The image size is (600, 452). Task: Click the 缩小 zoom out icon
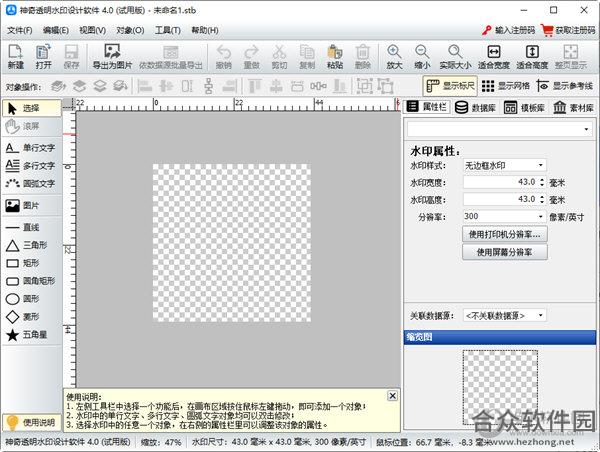pos(422,57)
